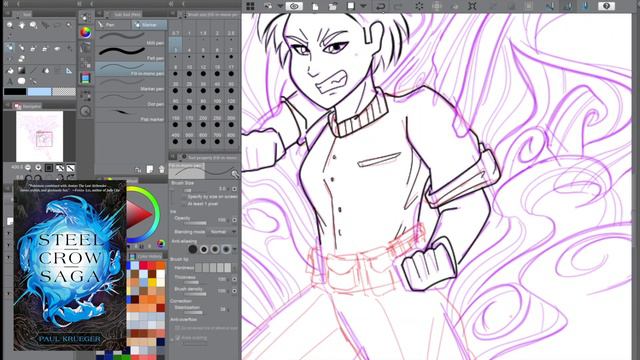Open color wheel in quick strip
Screen dimensions: 640x360
85,33
